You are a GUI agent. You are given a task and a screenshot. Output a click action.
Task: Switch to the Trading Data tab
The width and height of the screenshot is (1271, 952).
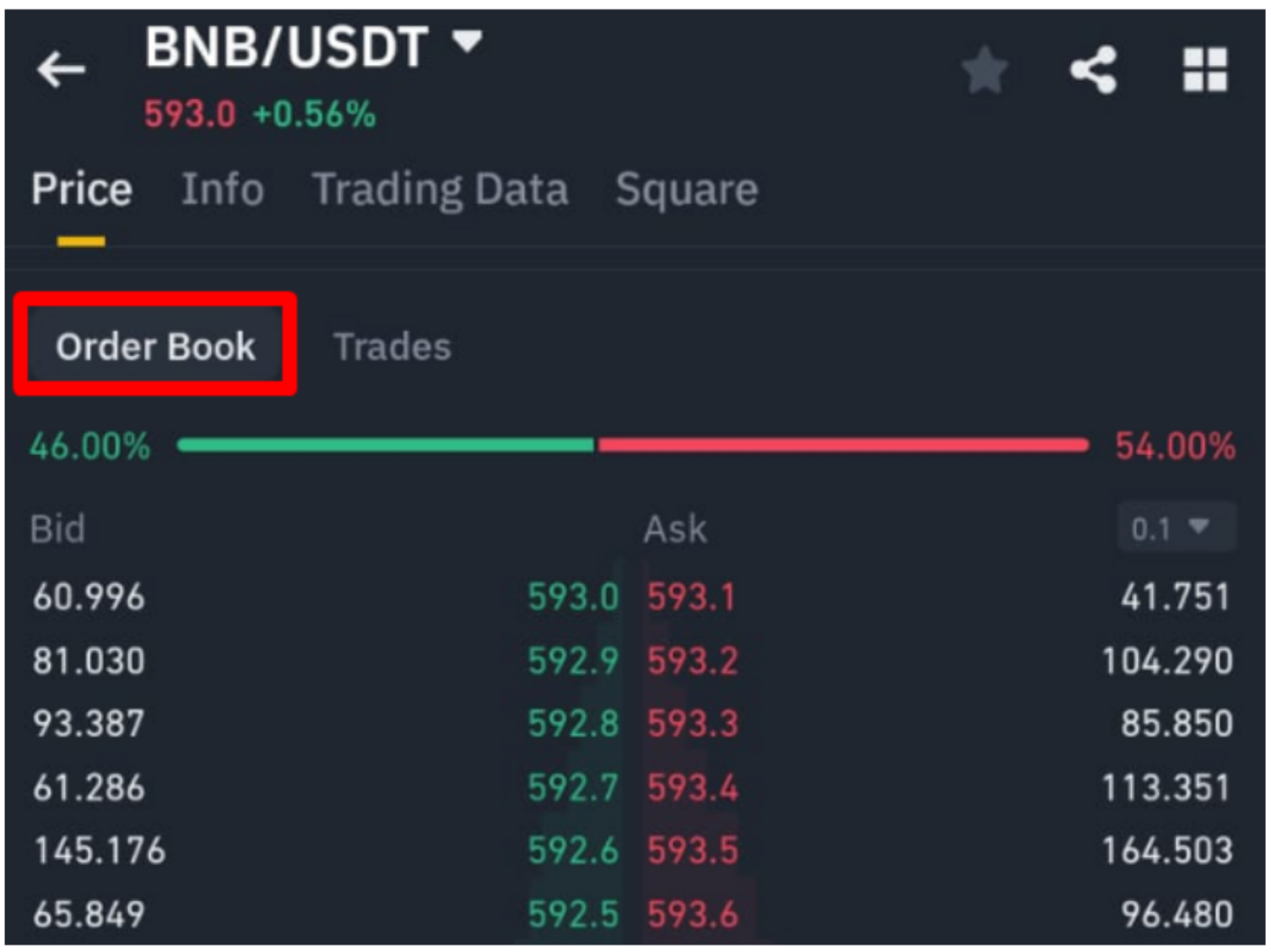441,189
